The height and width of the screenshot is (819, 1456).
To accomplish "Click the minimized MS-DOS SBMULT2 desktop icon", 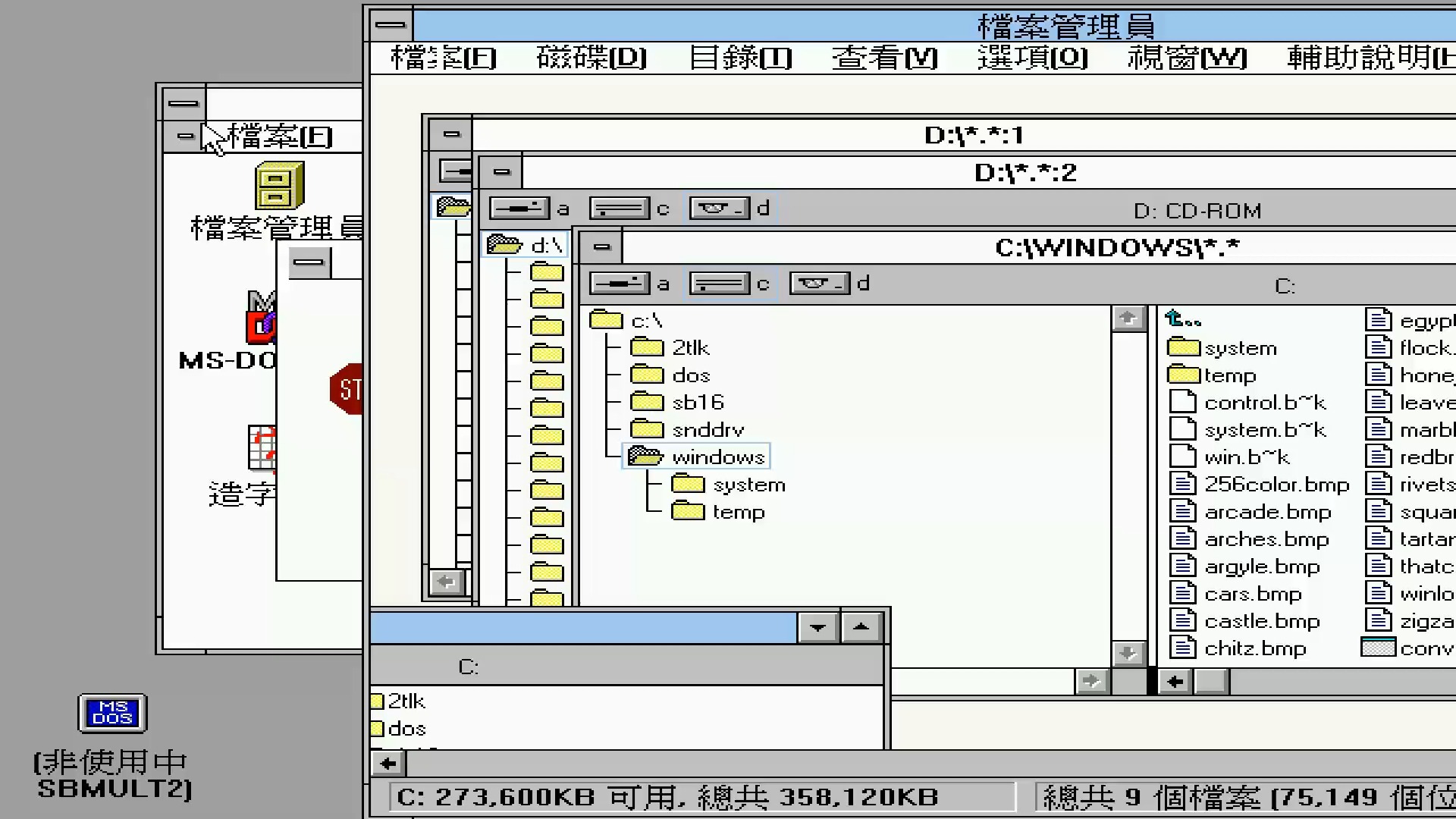I will (112, 714).
